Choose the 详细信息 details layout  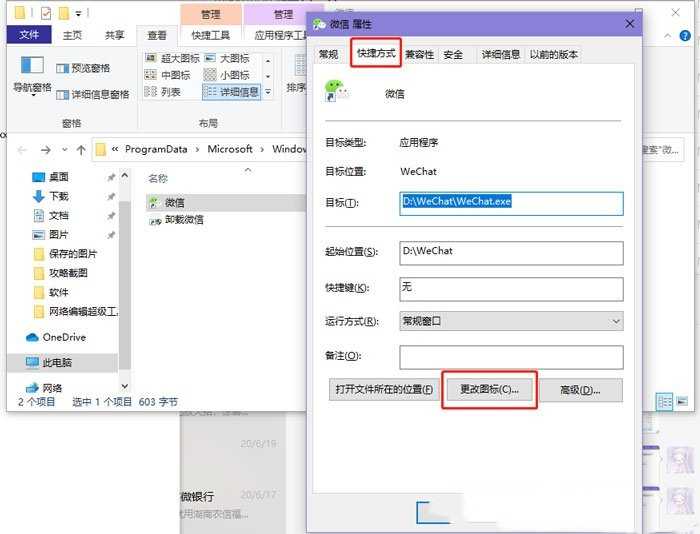click(230, 92)
